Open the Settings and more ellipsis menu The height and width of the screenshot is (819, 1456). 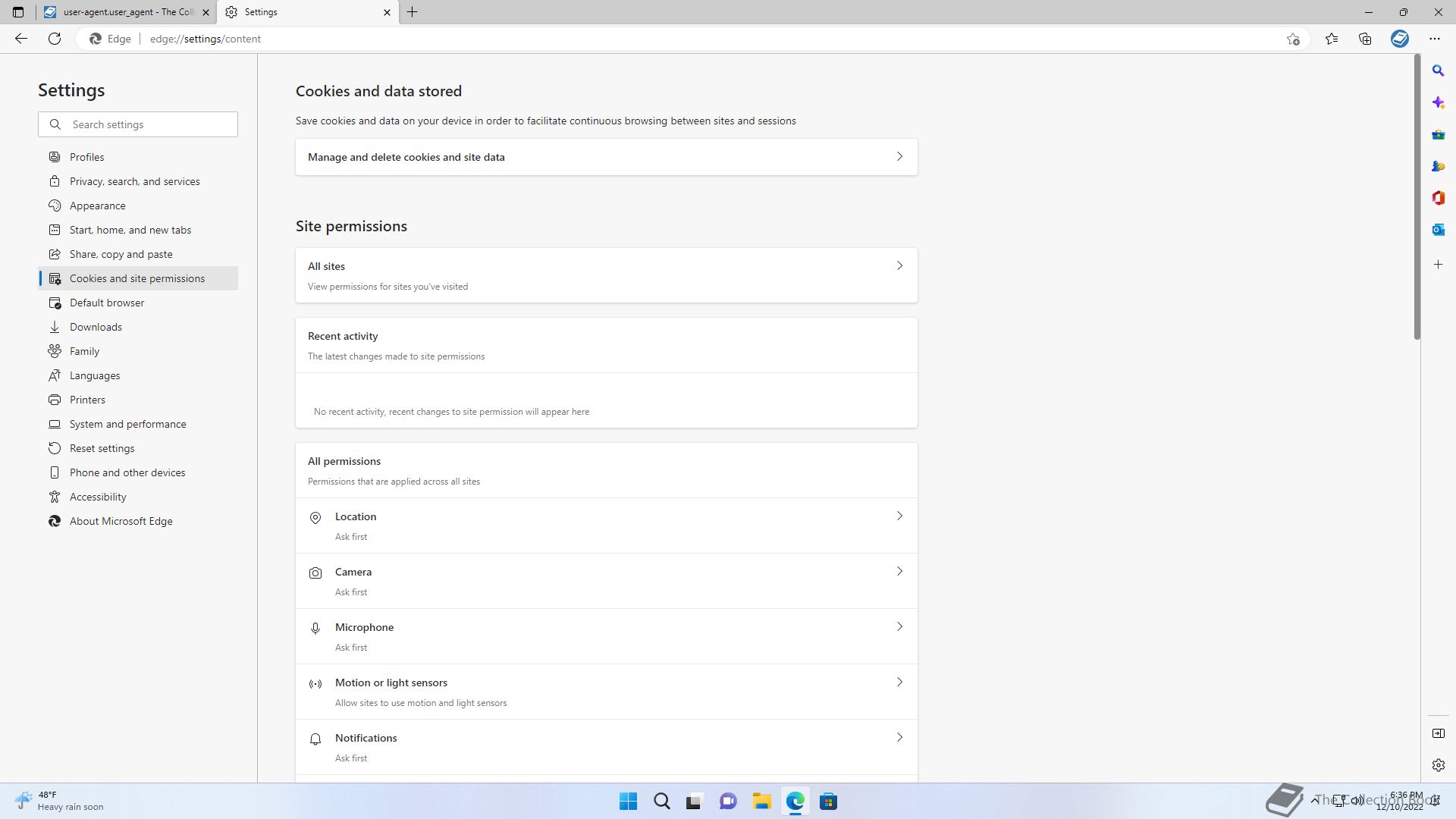[1434, 39]
